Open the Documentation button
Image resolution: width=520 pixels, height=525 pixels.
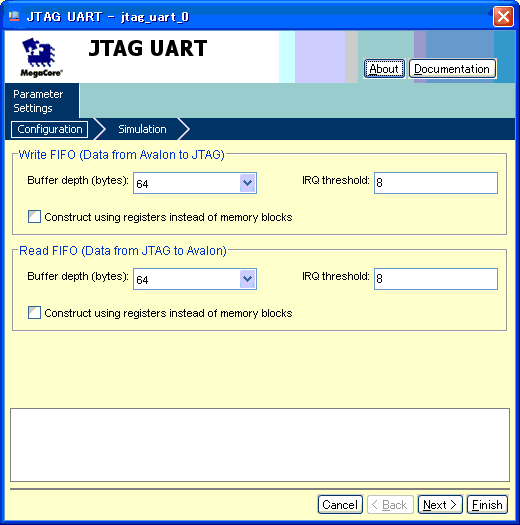(x=452, y=69)
